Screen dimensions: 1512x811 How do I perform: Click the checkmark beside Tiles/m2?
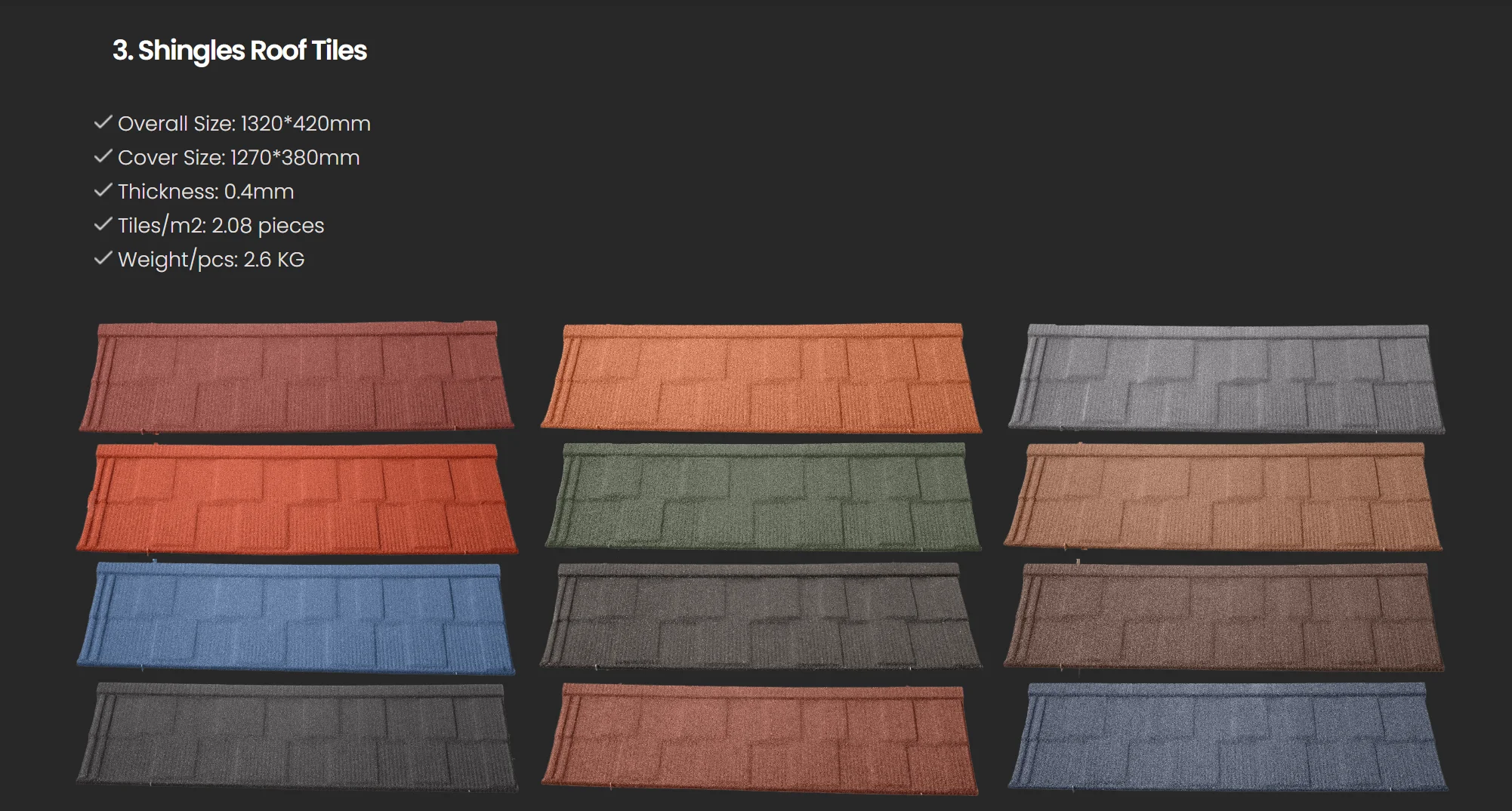[103, 224]
